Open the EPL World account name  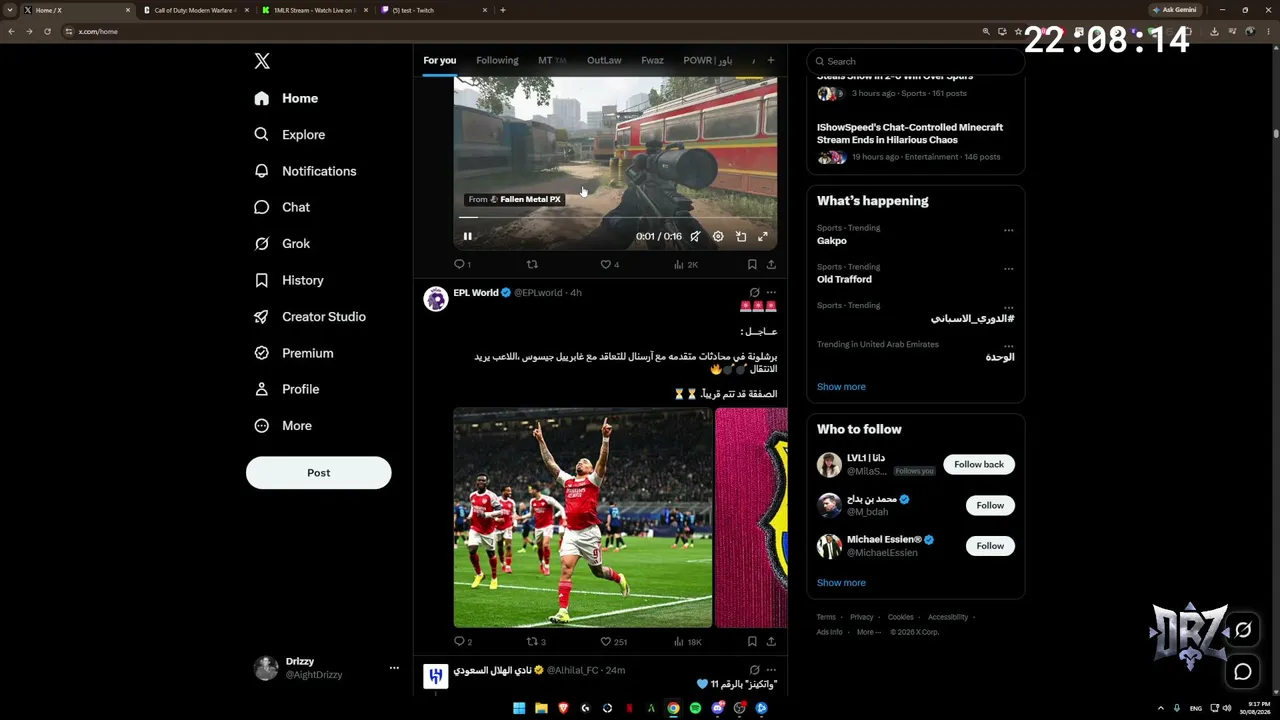point(476,293)
